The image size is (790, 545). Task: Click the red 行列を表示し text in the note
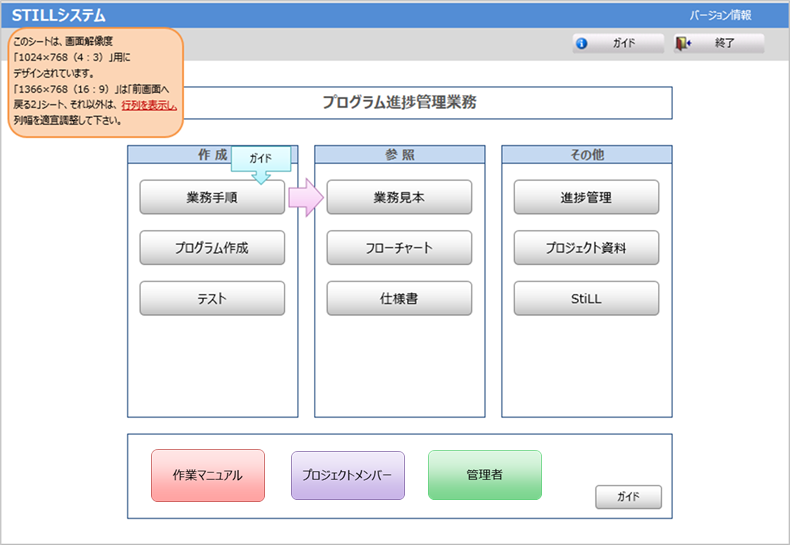click(149, 105)
